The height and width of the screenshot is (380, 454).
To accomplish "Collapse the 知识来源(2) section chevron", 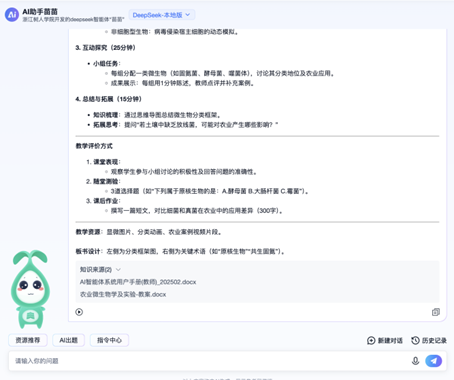I will (118, 269).
